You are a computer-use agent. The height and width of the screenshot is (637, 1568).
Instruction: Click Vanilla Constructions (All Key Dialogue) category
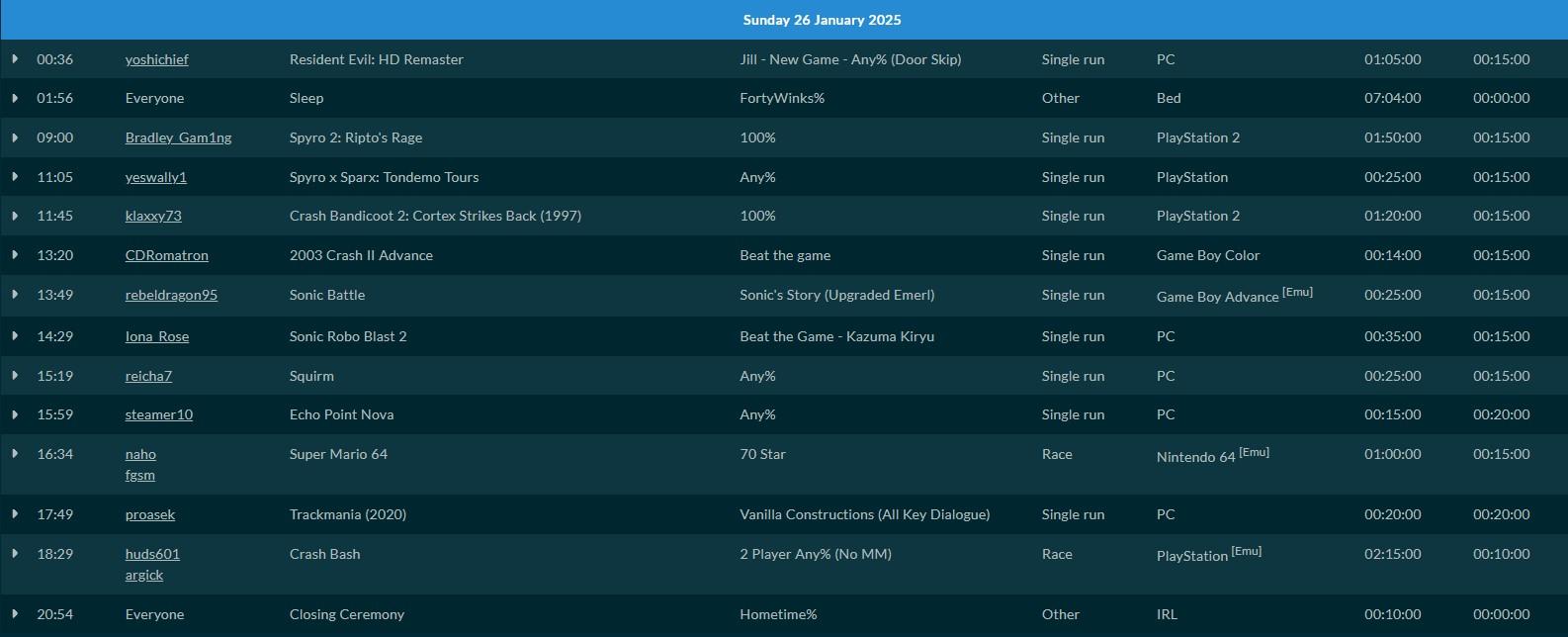coord(865,514)
